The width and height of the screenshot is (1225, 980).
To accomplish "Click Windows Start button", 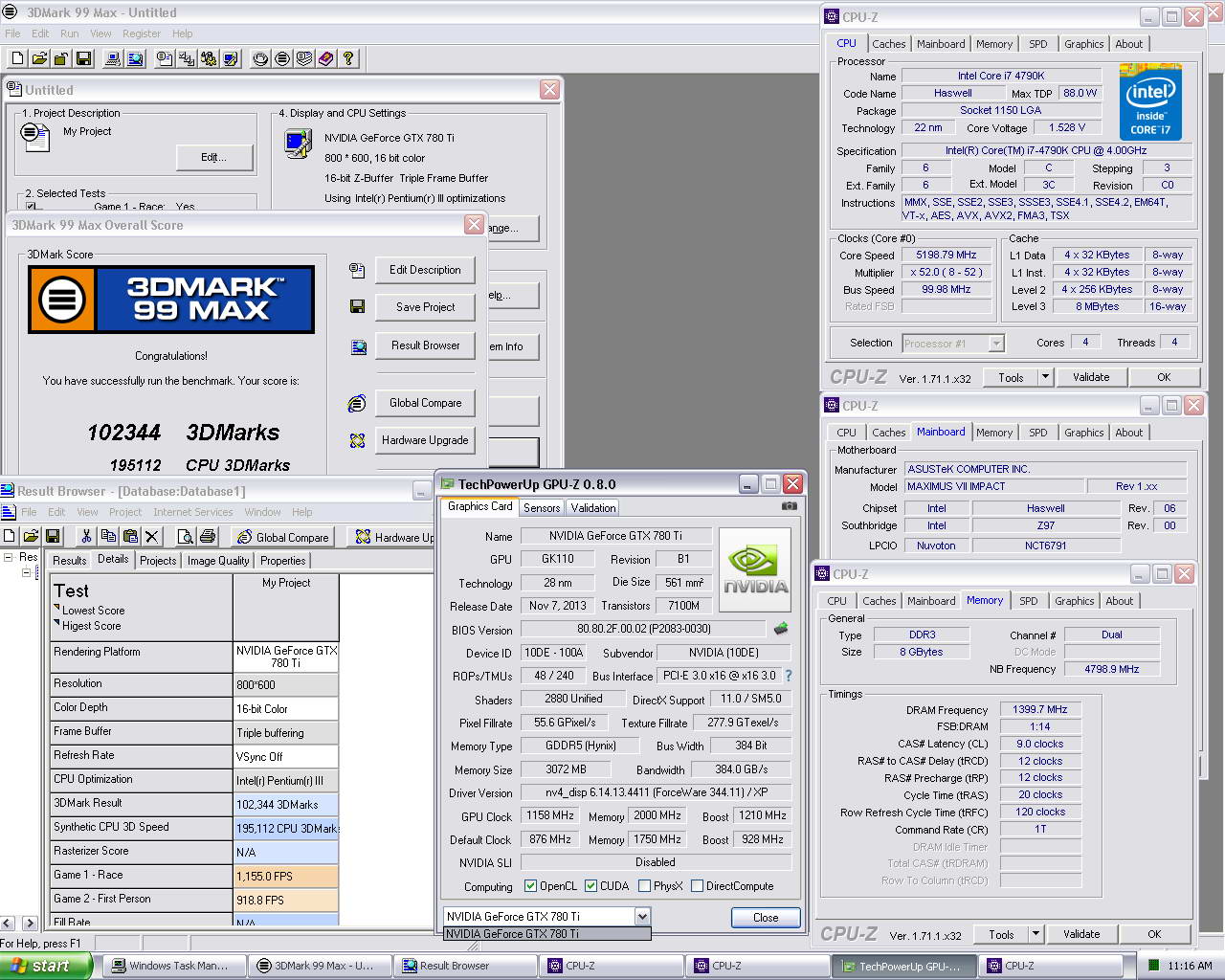I will click(x=46, y=966).
